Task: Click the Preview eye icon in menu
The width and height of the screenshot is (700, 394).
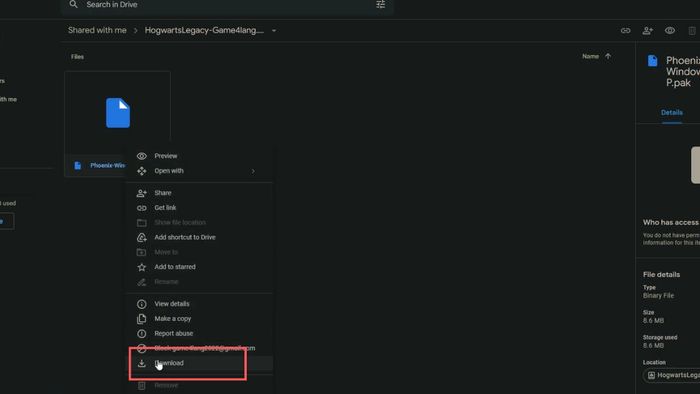Action: (142, 156)
